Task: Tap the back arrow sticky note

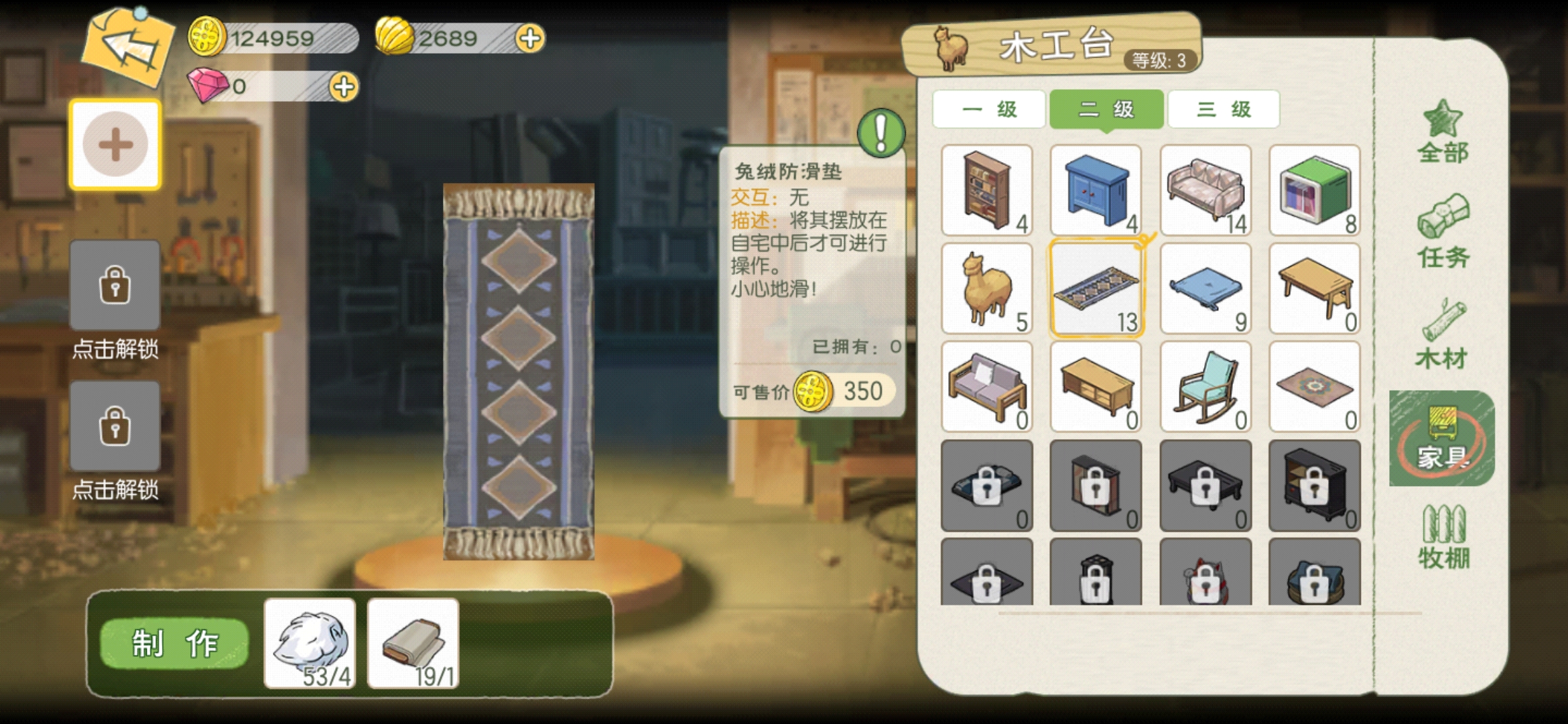Action: pyautogui.click(x=127, y=47)
